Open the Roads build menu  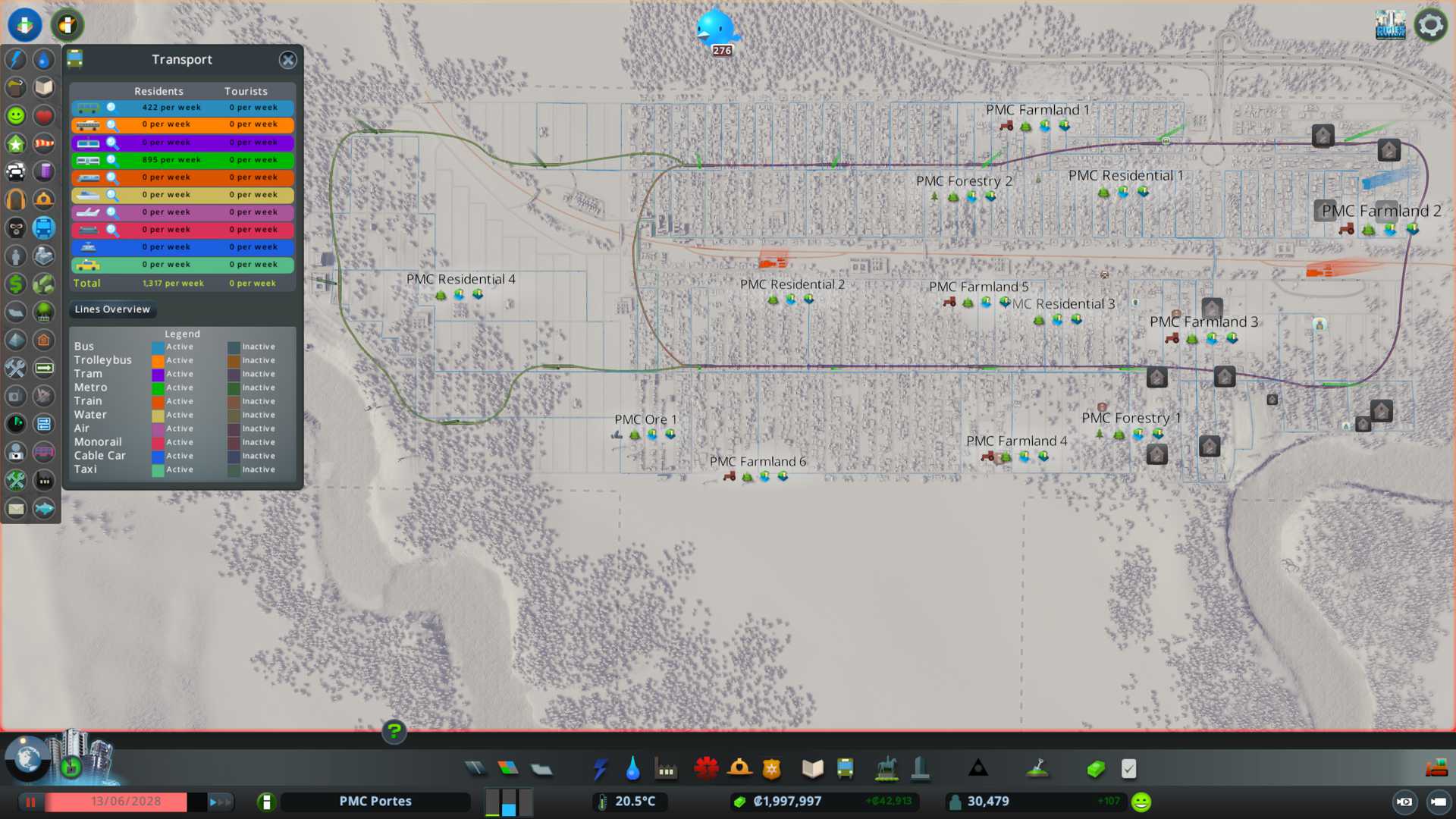coord(475,769)
